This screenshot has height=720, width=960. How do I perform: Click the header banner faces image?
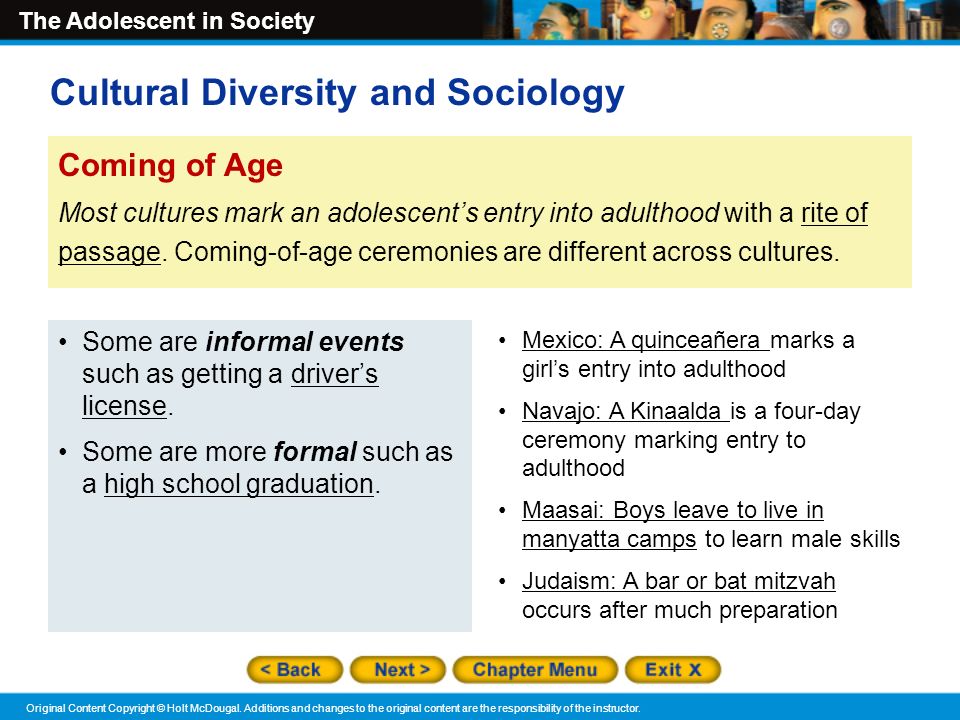pyautogui.click(x=722, y=20)
